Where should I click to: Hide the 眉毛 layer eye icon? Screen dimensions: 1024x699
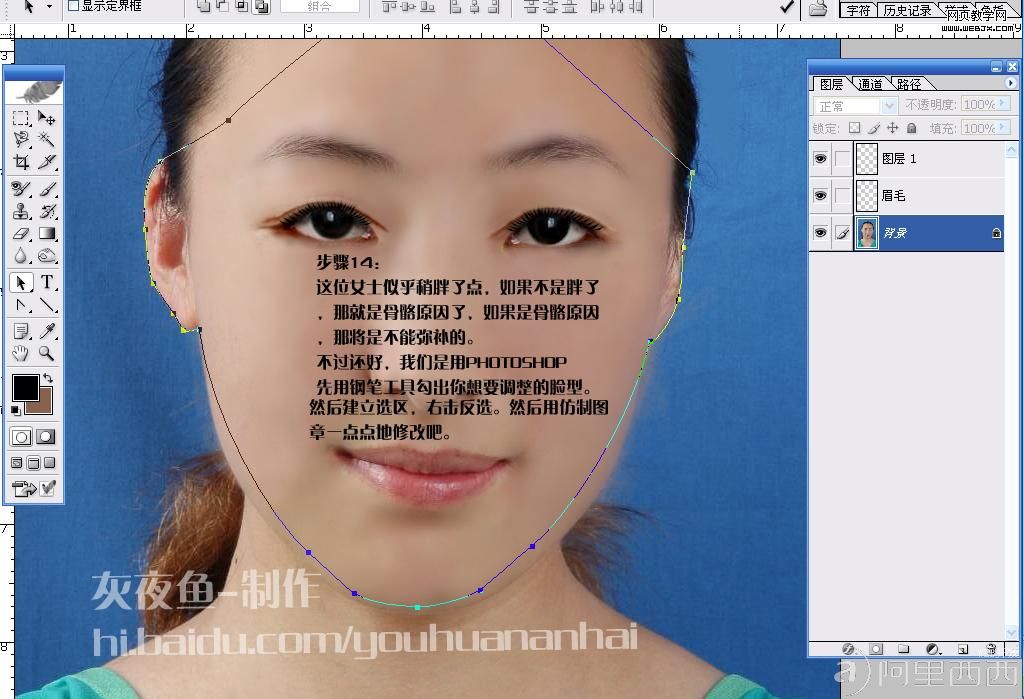click(820, 195)
